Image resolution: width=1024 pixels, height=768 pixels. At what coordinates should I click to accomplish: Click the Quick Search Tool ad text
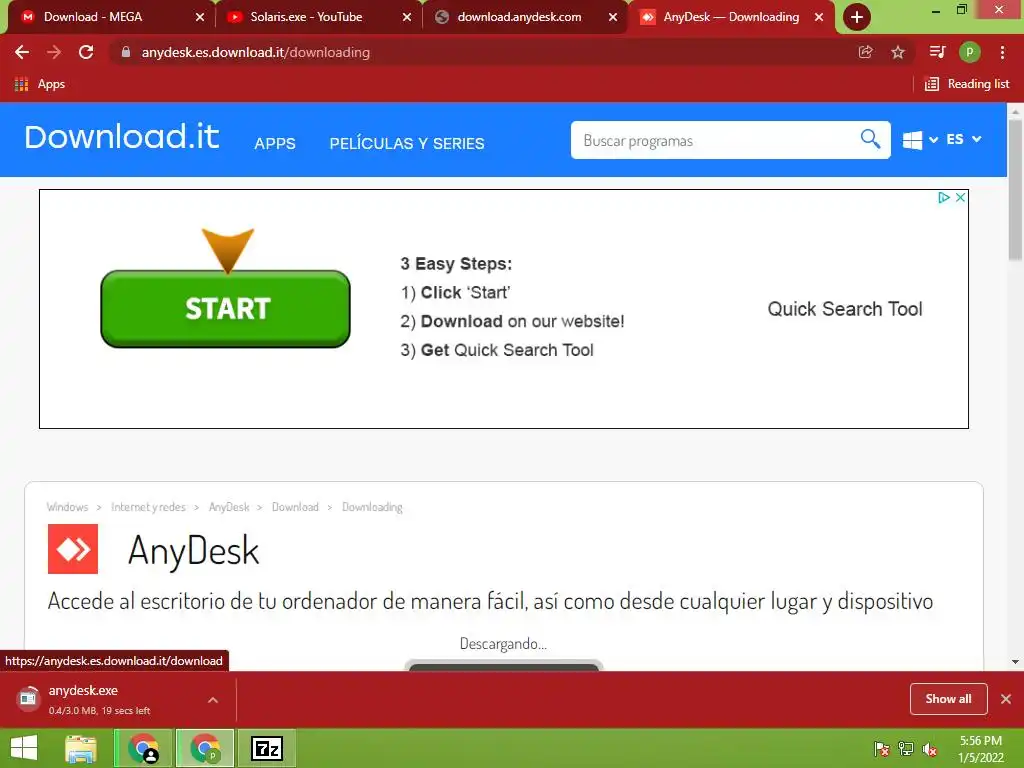pyautogui.click(x=844, y=309)
